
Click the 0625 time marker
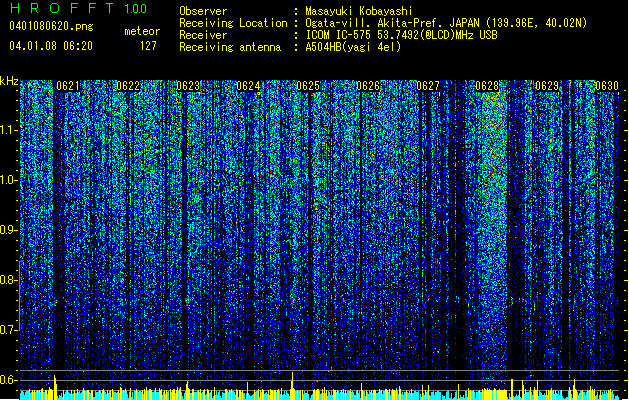click(308, 86)
